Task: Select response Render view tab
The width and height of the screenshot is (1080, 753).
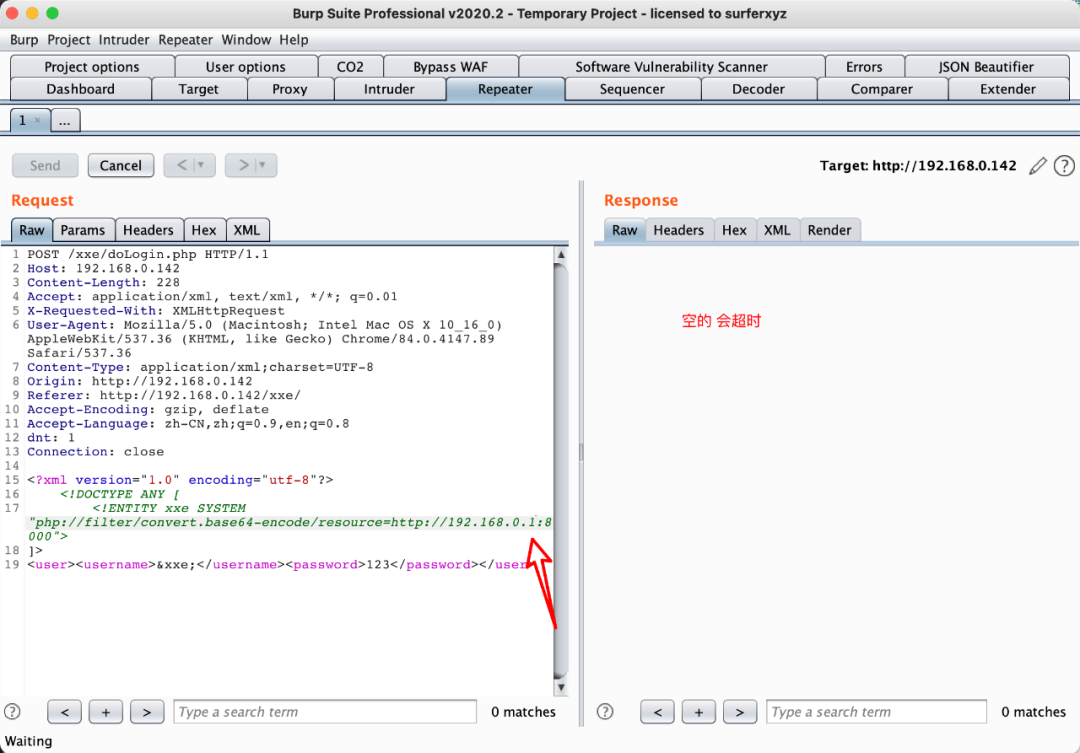Action: pyautogui.click(x=829, y=230)
